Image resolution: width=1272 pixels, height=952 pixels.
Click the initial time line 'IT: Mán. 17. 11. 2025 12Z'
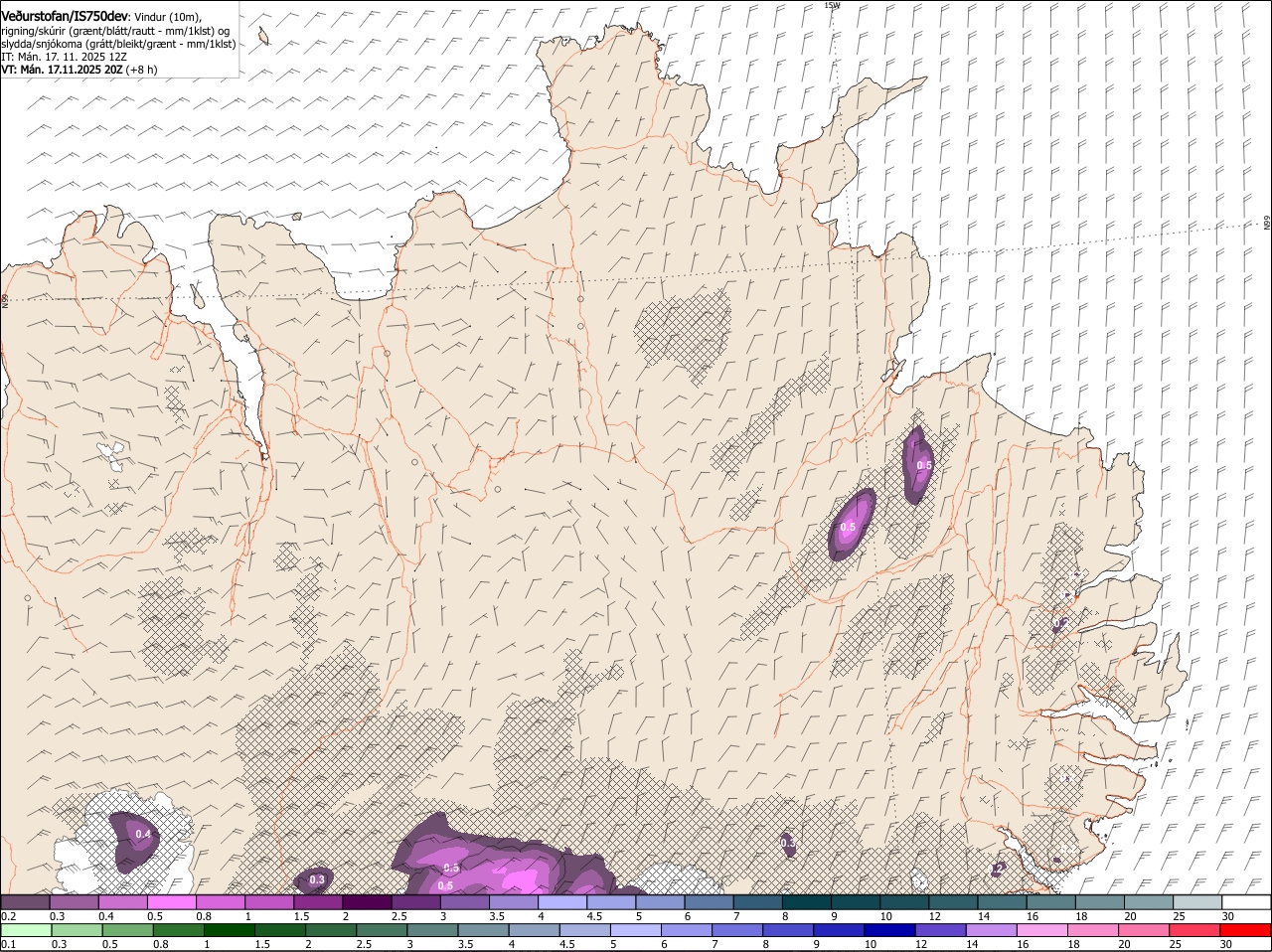coord(65,57)
